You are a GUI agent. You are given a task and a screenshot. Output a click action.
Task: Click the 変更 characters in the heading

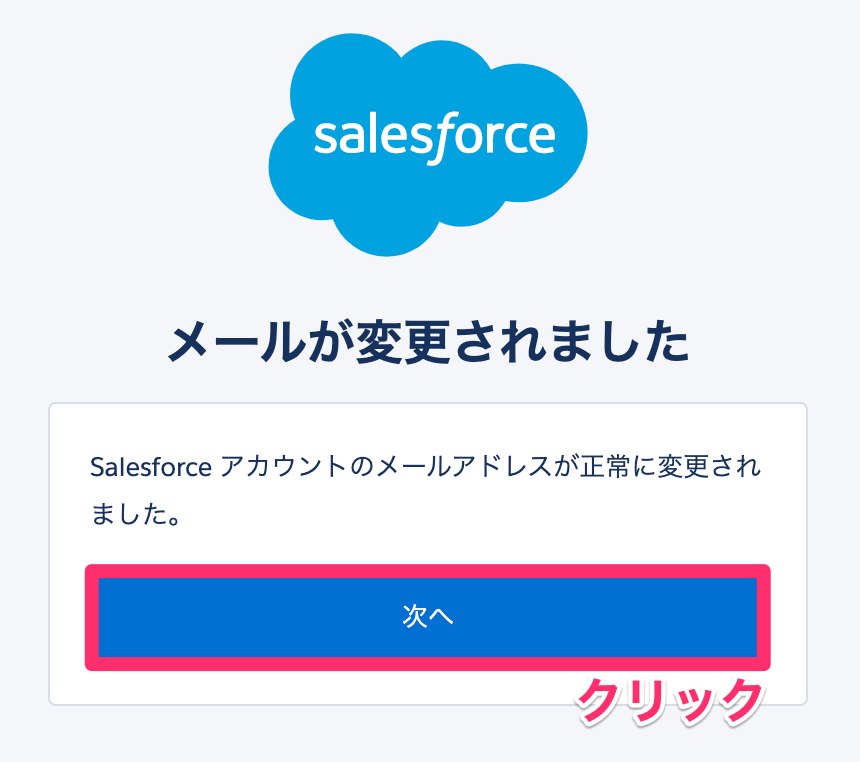click(404, 342)
